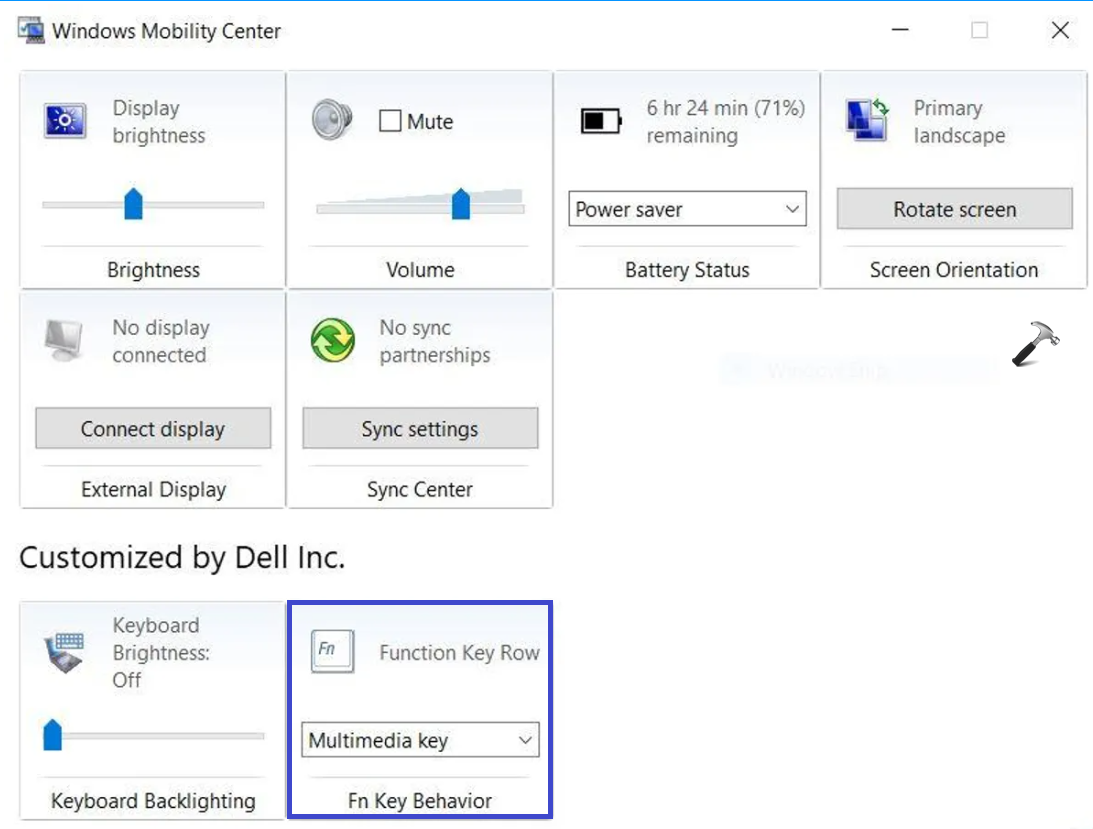This screenshot has width=1093, height=829.
Task: Click the display brightness sun icon
Action: tap(66, 121)
